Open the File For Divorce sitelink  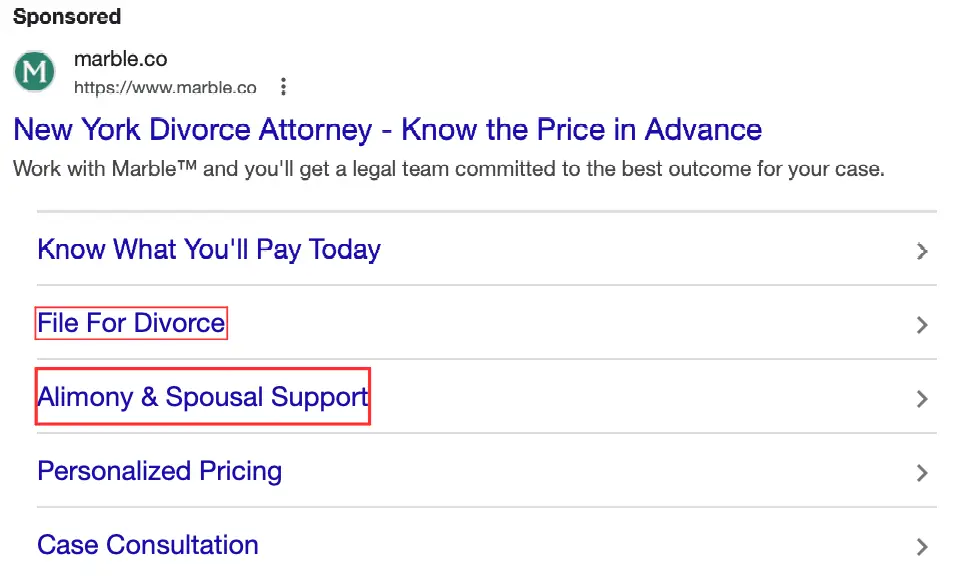click(130, 323)
